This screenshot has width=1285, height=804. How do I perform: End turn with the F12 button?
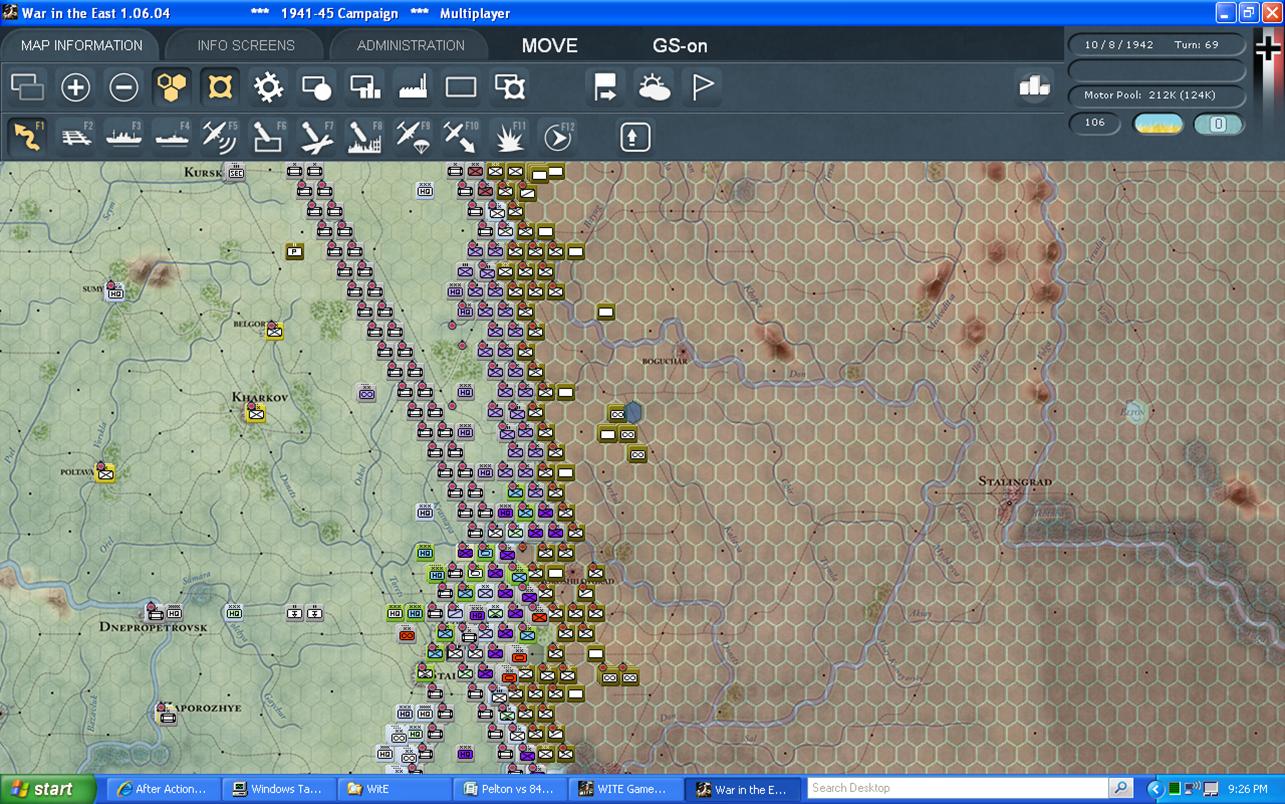[558, 136]
